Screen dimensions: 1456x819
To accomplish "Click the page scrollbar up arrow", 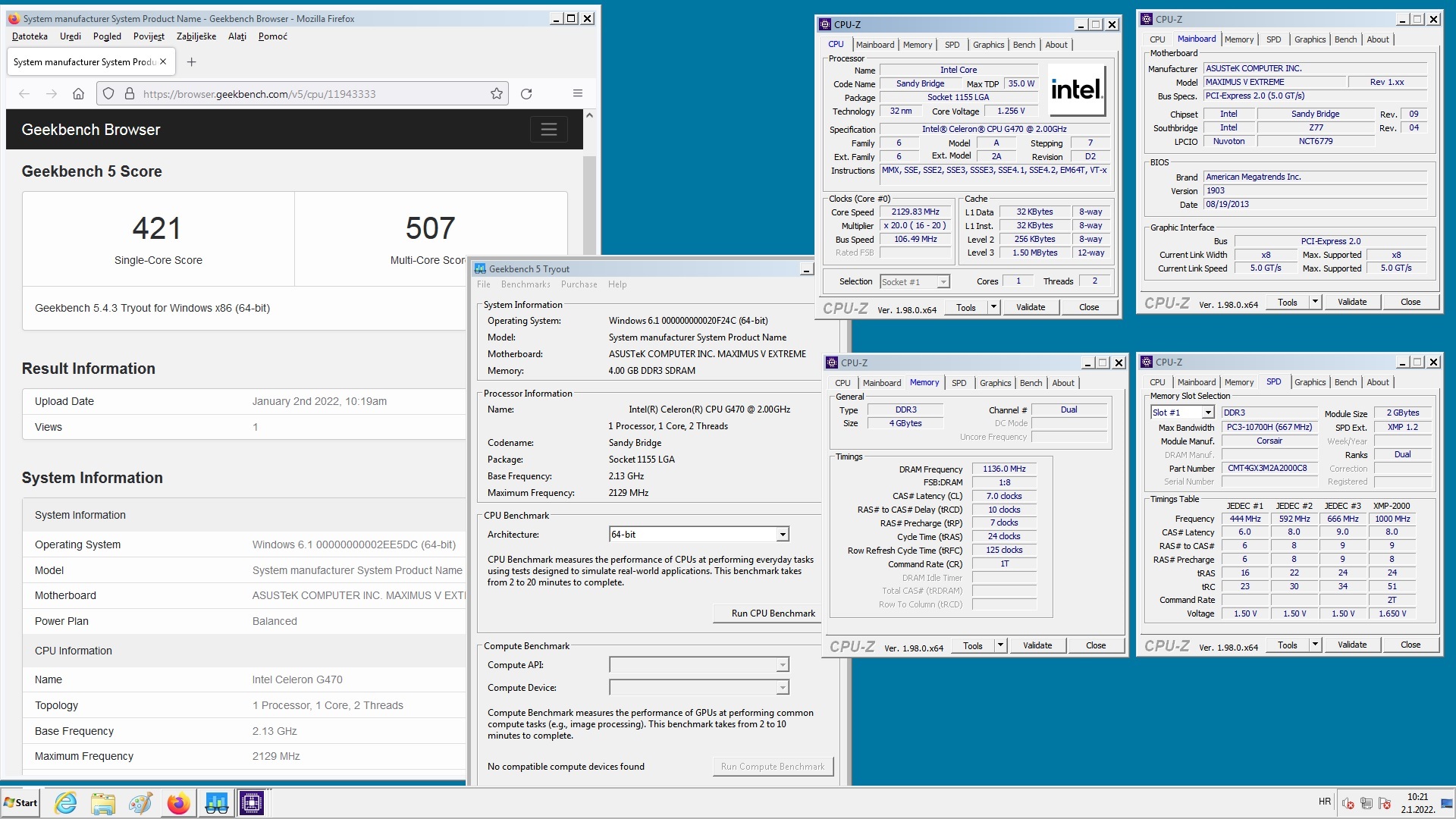I will click(589, 115).
